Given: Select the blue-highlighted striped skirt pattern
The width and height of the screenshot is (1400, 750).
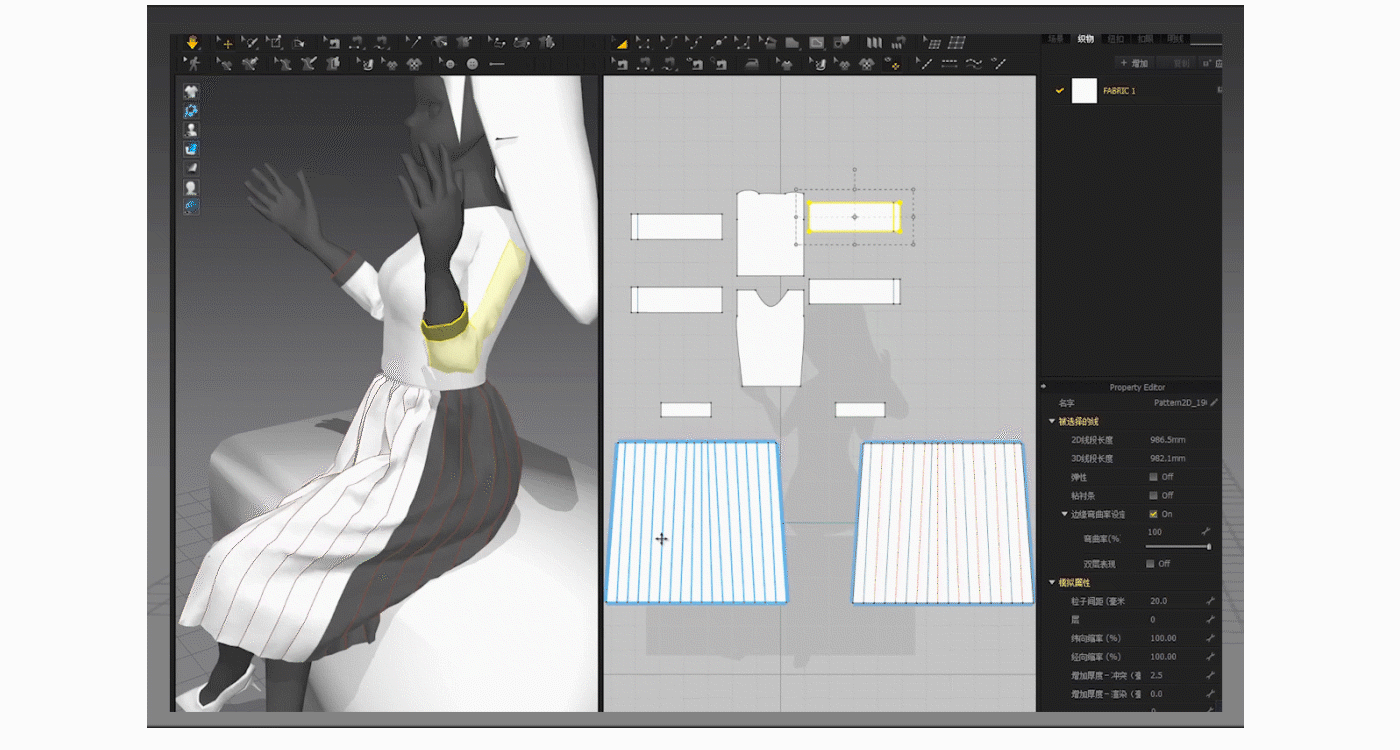Looking at the screenshot, I should (x=697, y=522).
